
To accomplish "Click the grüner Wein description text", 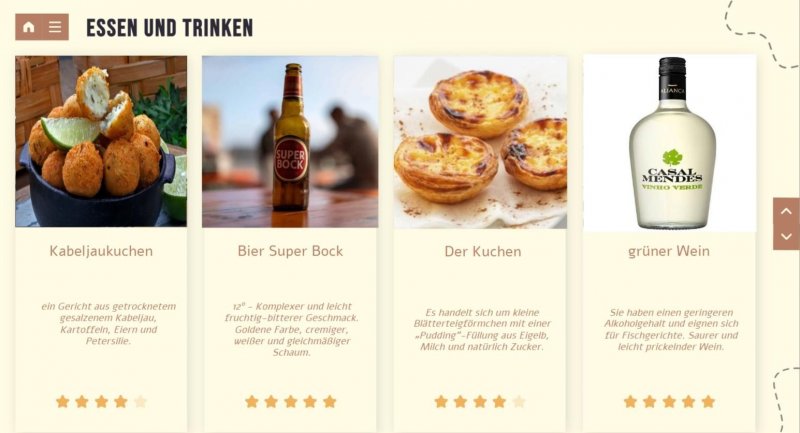I will pyautogui.click(x=671, y=329).
